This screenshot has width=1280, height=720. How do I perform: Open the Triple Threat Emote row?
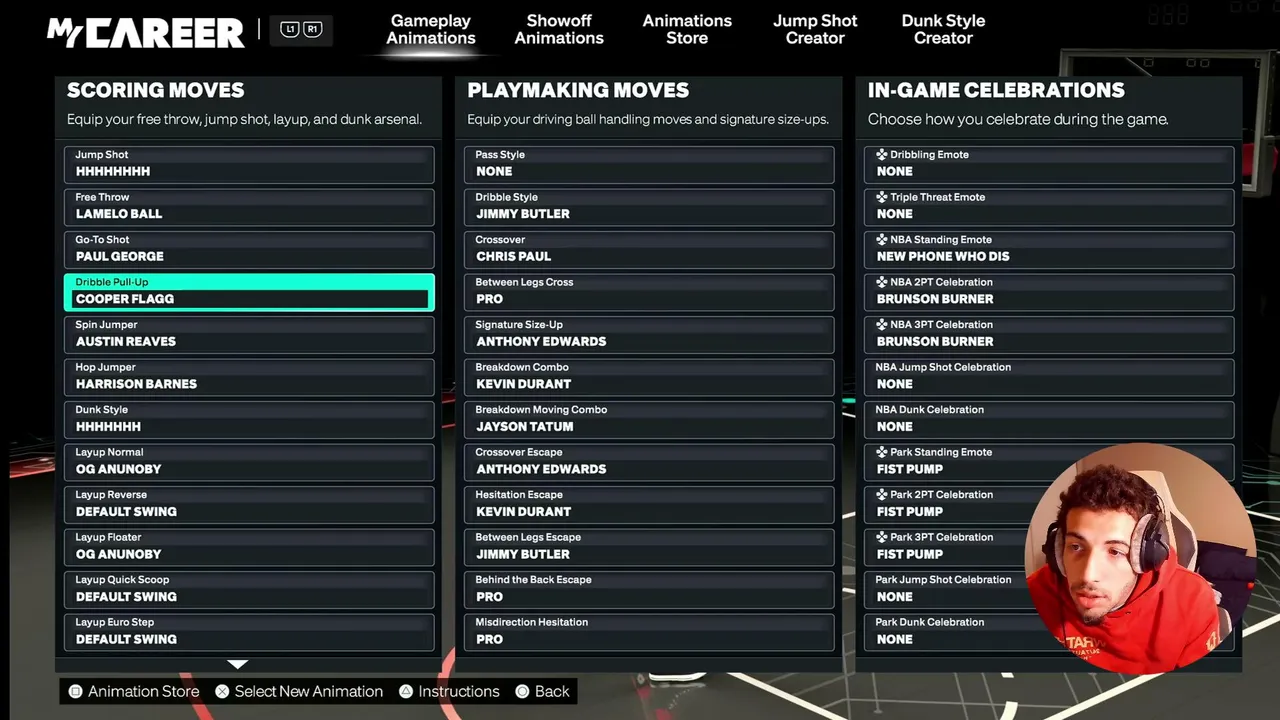click(1049, 207)
